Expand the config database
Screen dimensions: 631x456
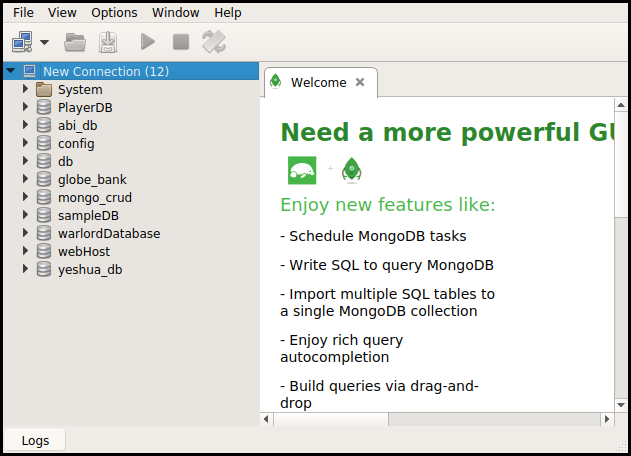(25, 143)
